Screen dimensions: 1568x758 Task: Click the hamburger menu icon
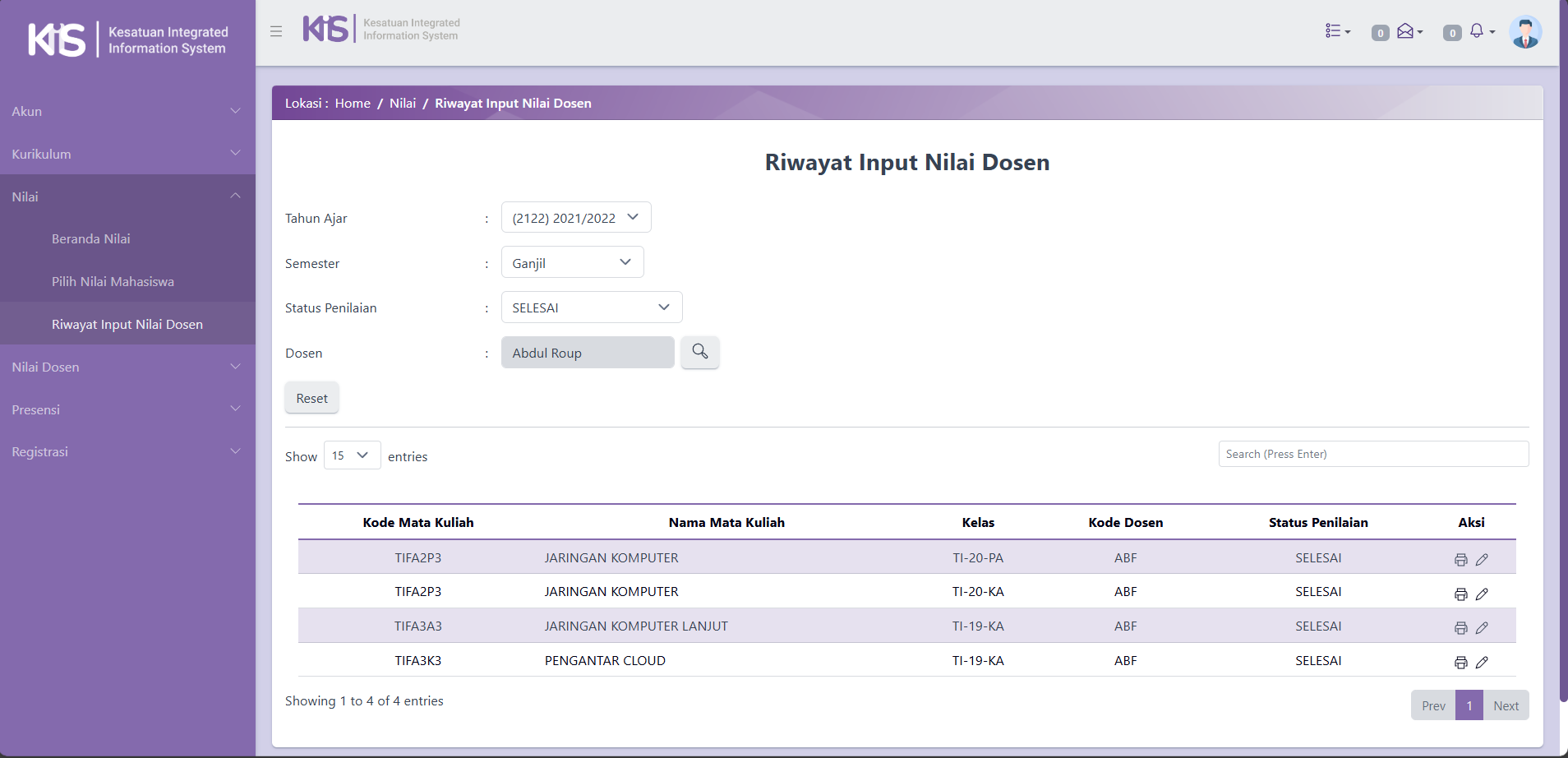pyautogui.click(x=276, y=31)
